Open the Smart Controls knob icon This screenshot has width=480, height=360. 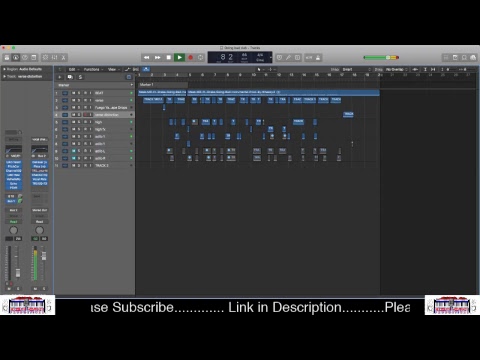(x=46, y=58)
